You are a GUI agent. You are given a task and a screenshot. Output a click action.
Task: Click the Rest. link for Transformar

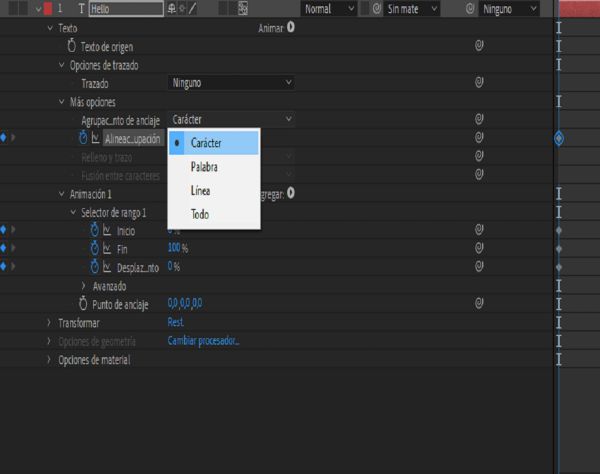(176, 322)
